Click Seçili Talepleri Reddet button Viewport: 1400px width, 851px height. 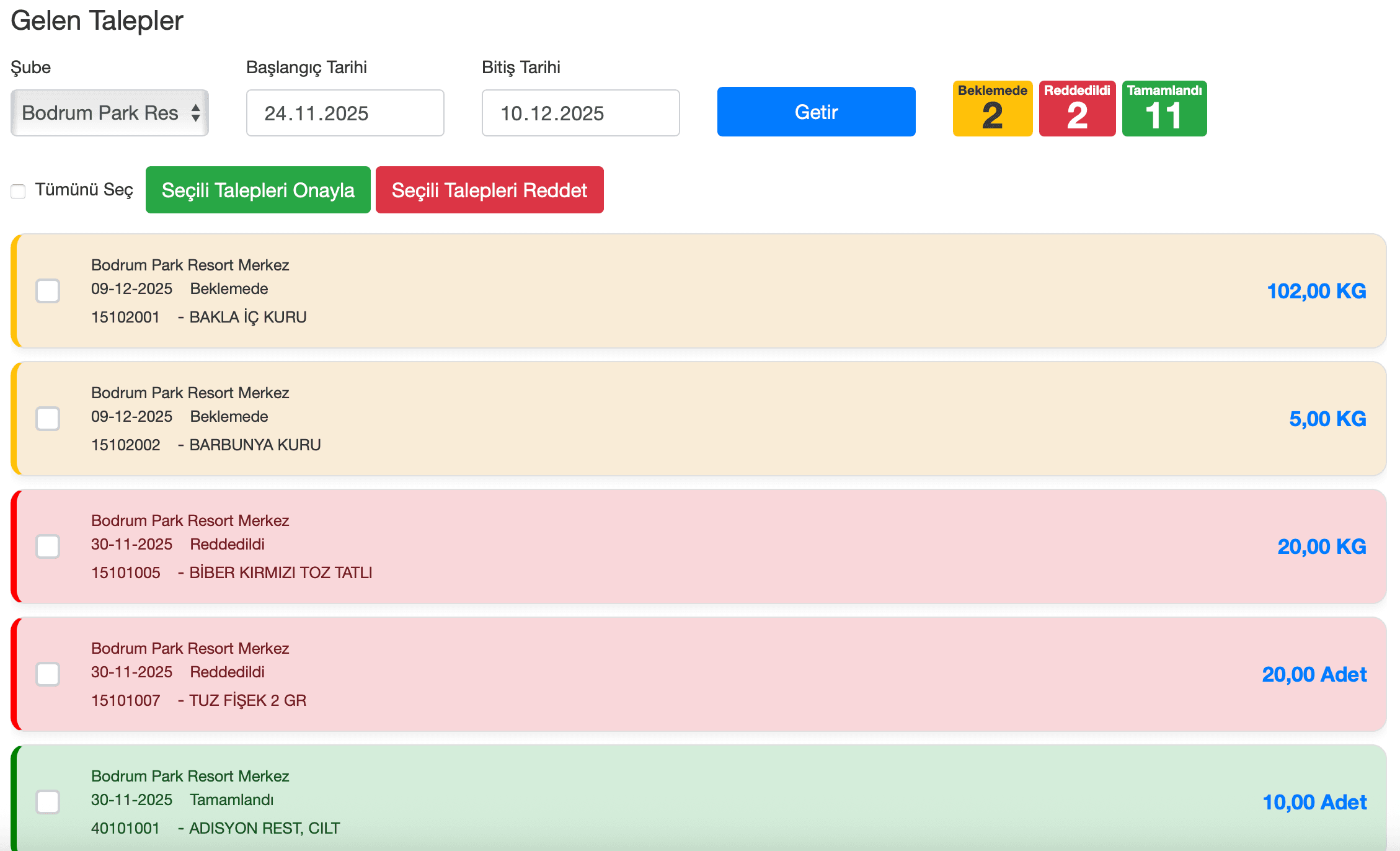point(490,190)
